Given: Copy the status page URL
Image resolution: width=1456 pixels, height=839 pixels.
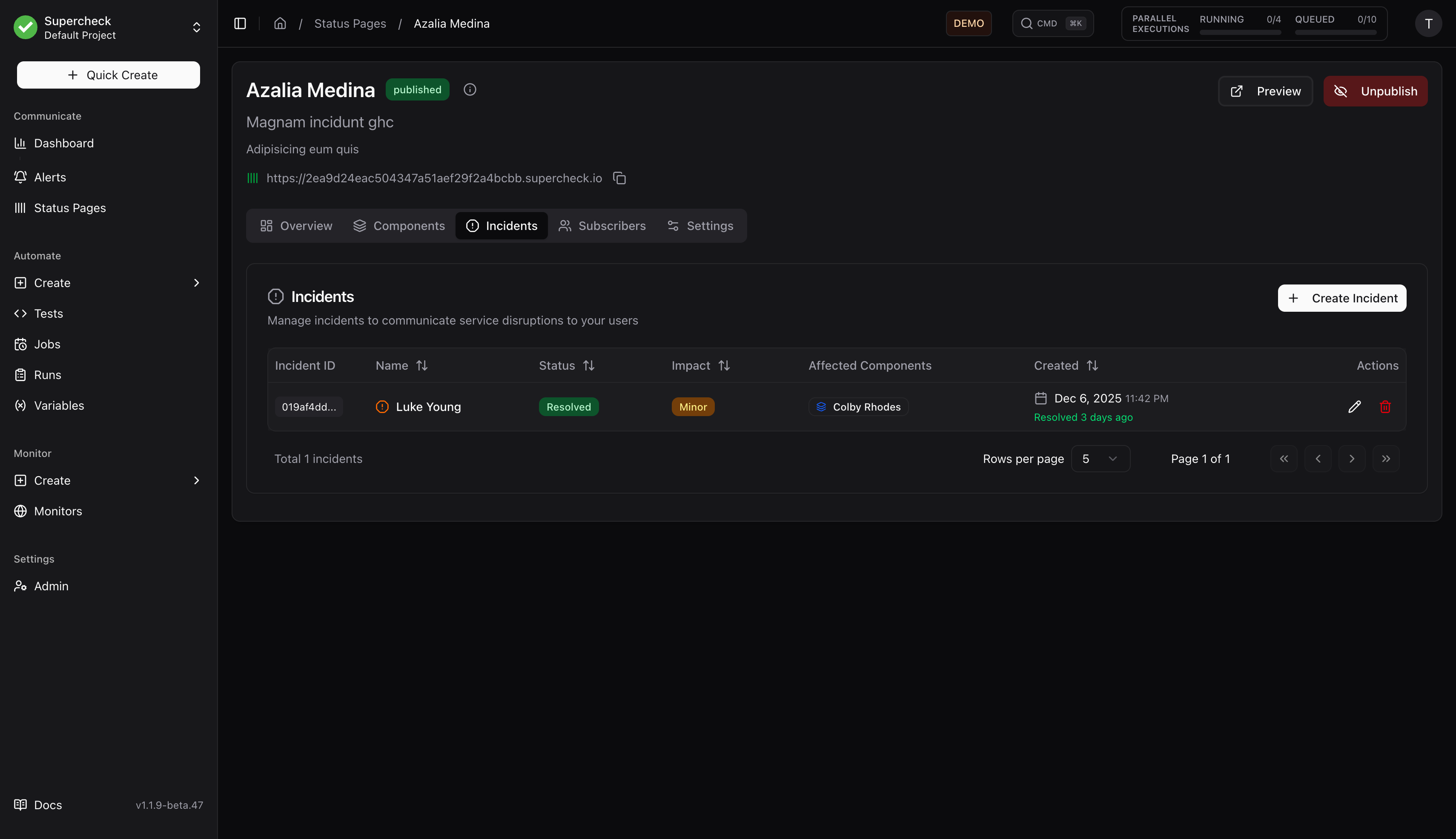Looking at the screenshot, I should 620,178.
